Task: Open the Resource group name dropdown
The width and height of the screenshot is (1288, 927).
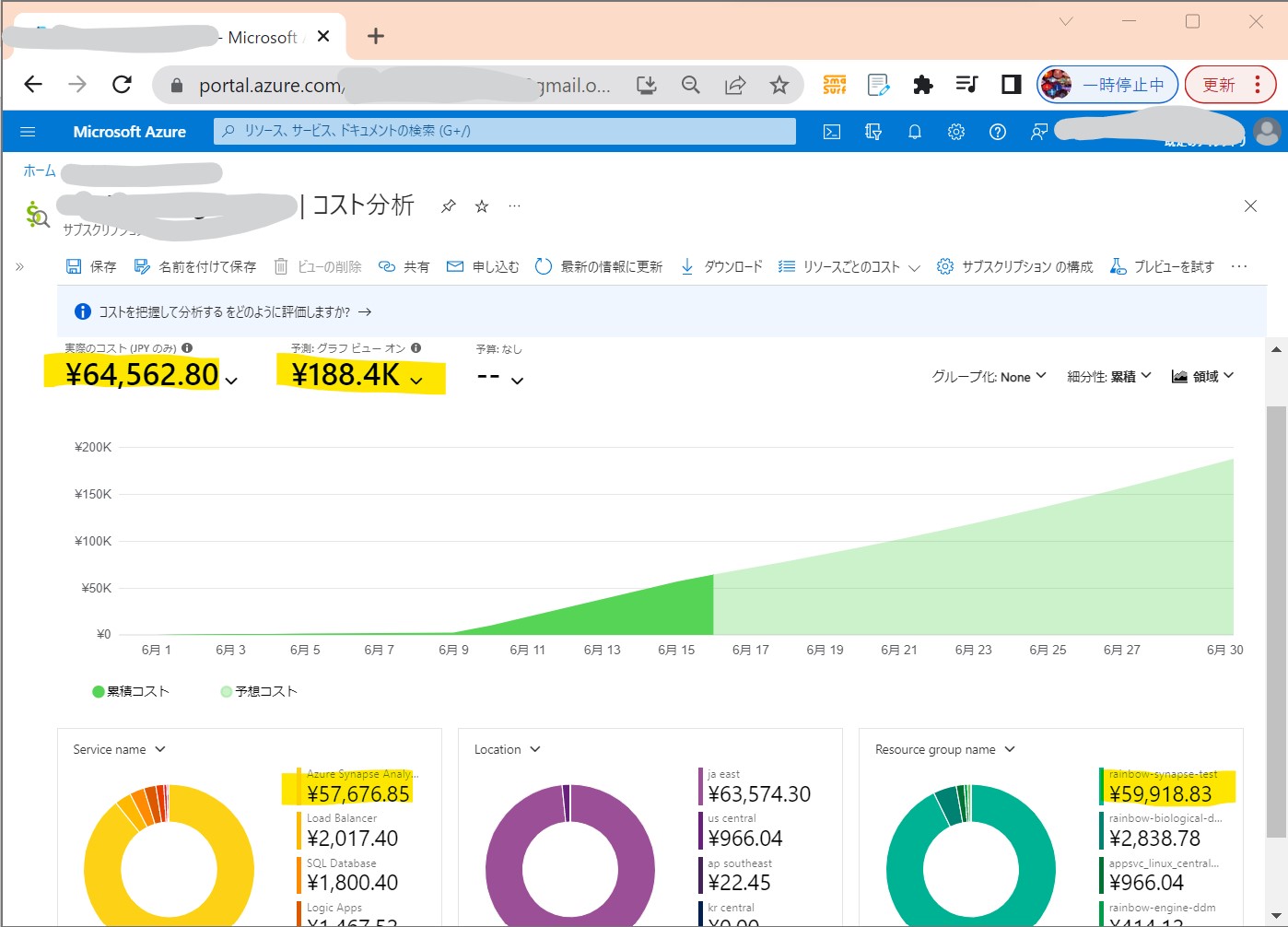Action: click(945, 749)
